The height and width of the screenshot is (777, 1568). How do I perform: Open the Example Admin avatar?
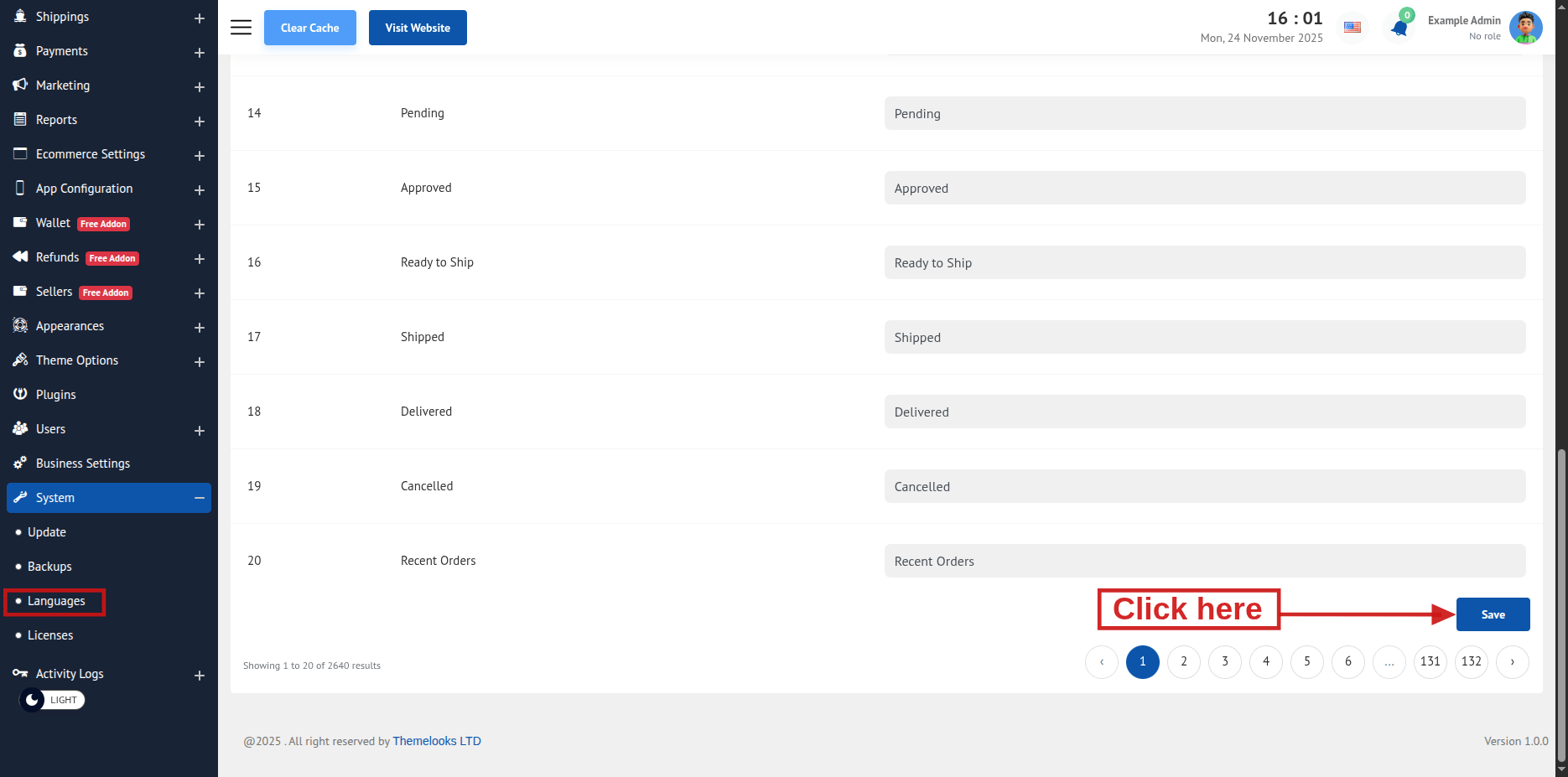1525,28
